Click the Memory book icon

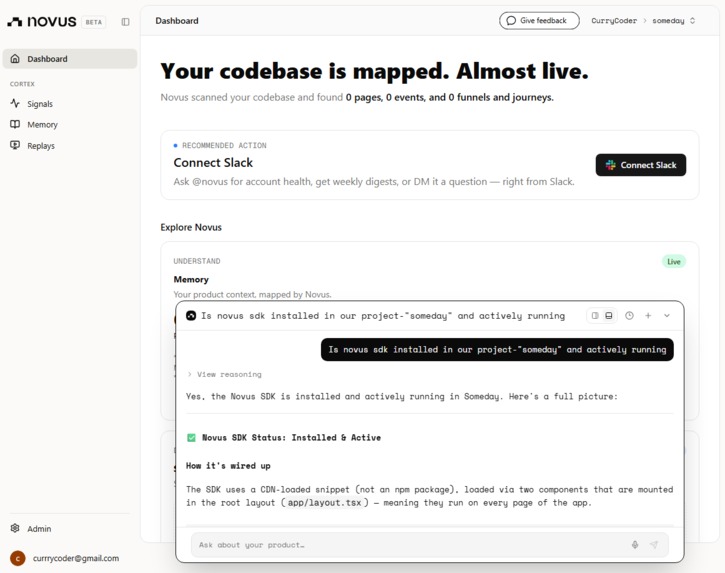pyautogui.click(x=15, y=124)
